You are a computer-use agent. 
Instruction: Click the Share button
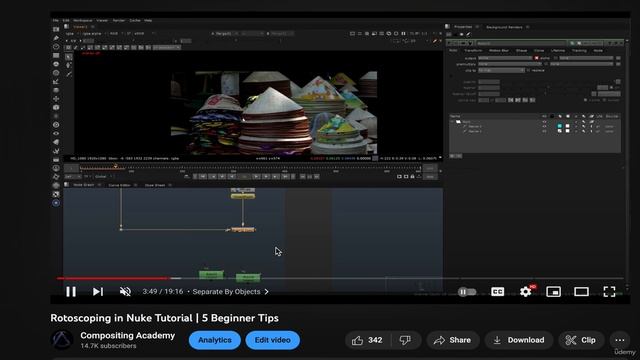453,340
